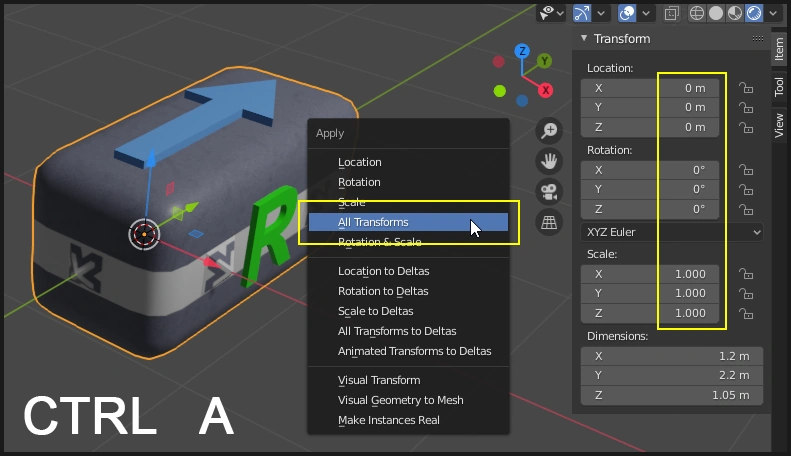The image size is (791, 456).
Task: Click the negative X red gizmo dot
Action: [x=498, y=62]
